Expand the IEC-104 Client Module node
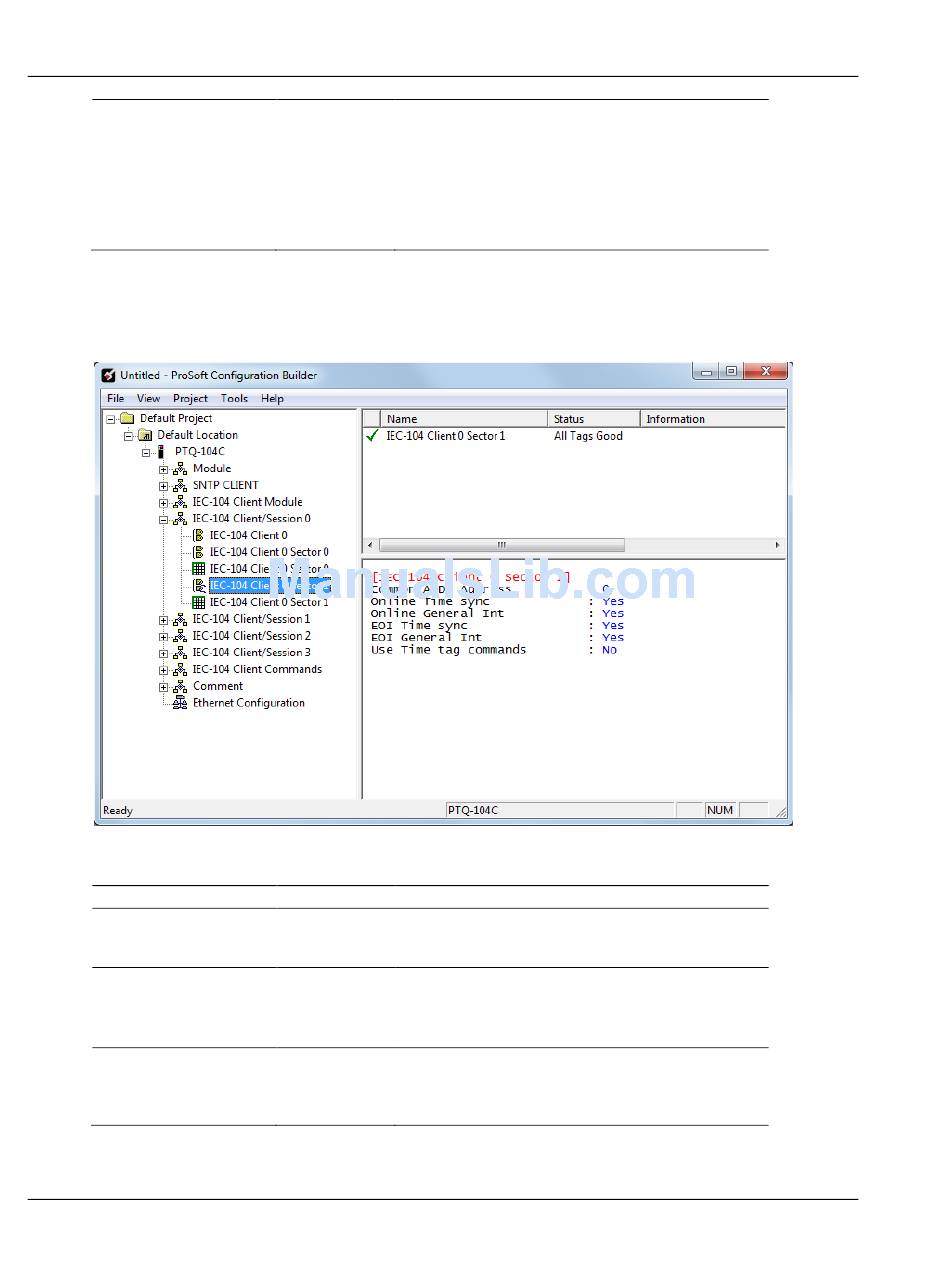The image size is (950, 1267). tap(164, 503)
